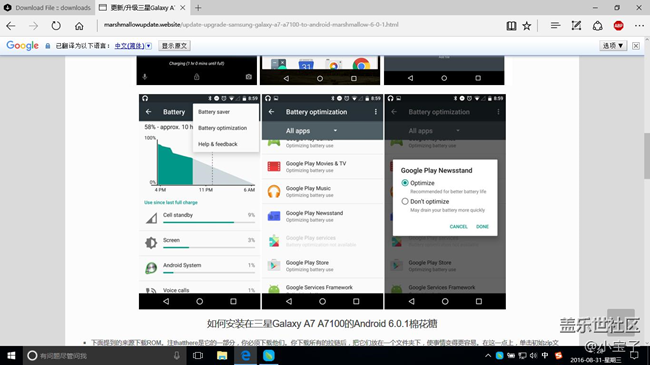The image size is (650, 365).
Task: Click 显示原文 show original button
Action: (x=175, y=46)
